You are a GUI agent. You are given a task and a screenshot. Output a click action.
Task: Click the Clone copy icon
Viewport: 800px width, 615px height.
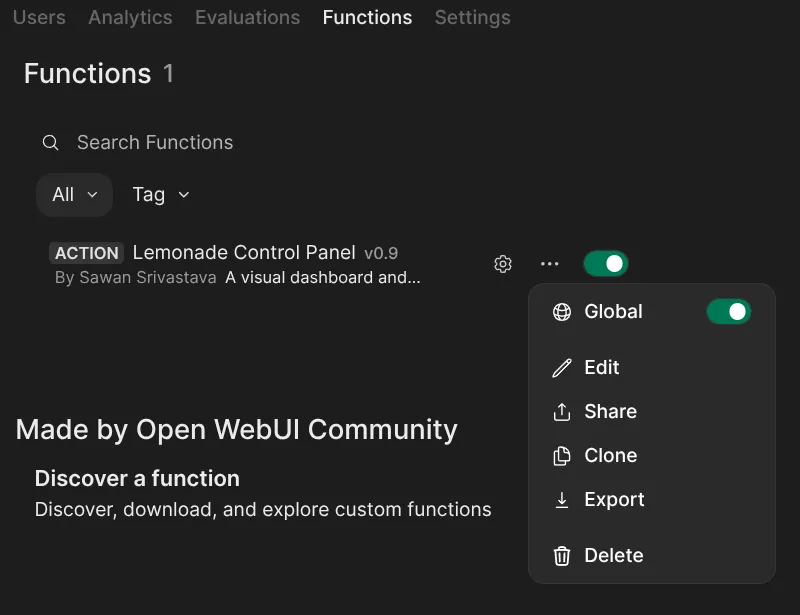pyautogui.click(x=562, y=456)
